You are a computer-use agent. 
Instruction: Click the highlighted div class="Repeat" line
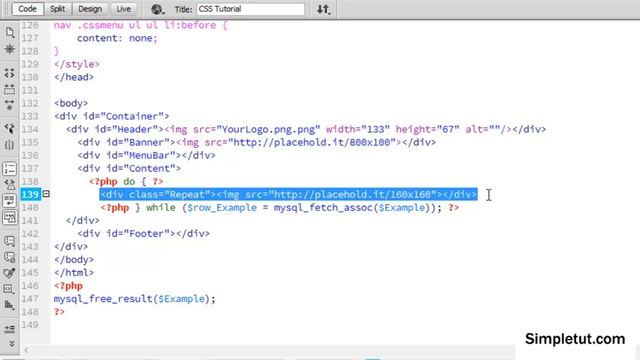289,194
